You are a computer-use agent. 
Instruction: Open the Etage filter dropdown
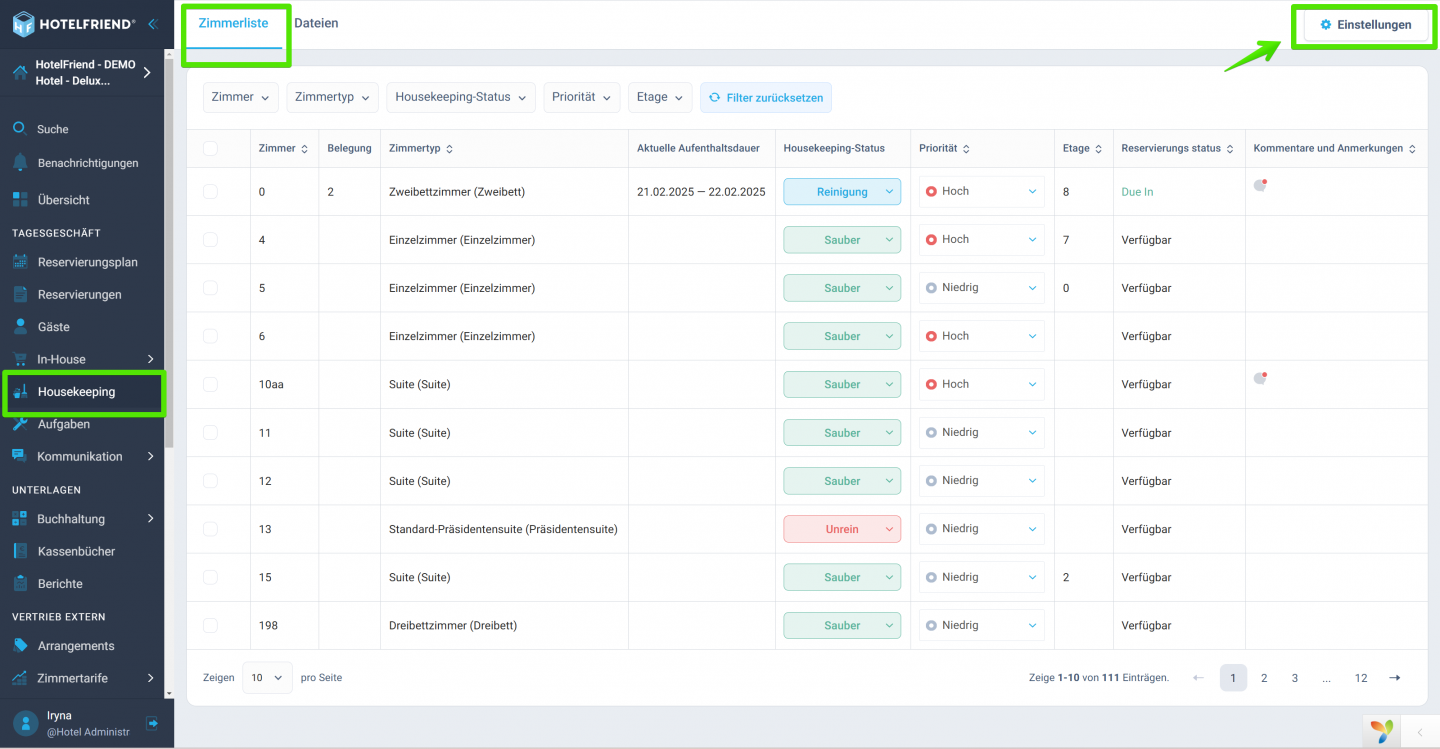(x=660, y=98)
